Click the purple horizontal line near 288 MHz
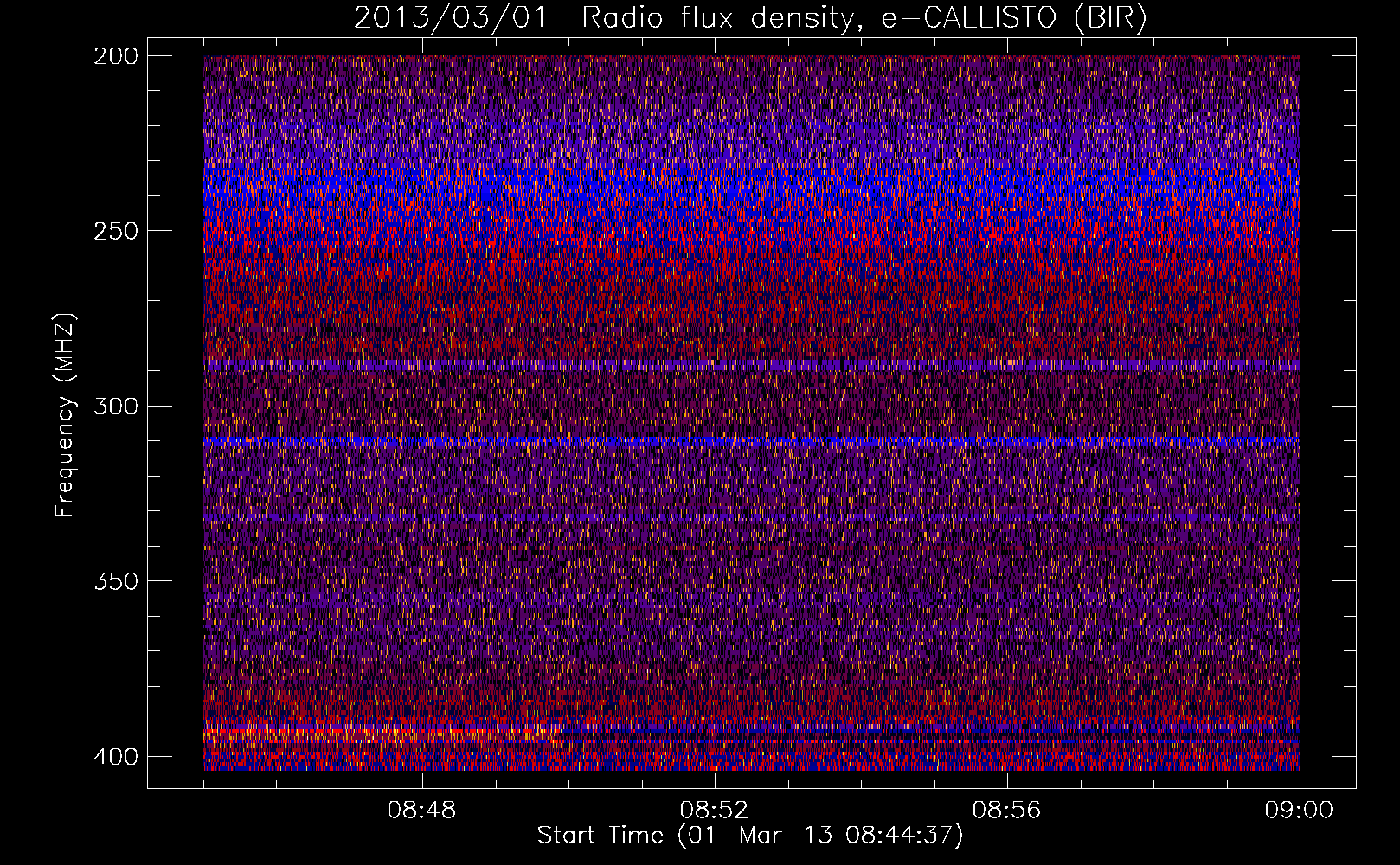The image size is (1400, 865). (751, 365)
